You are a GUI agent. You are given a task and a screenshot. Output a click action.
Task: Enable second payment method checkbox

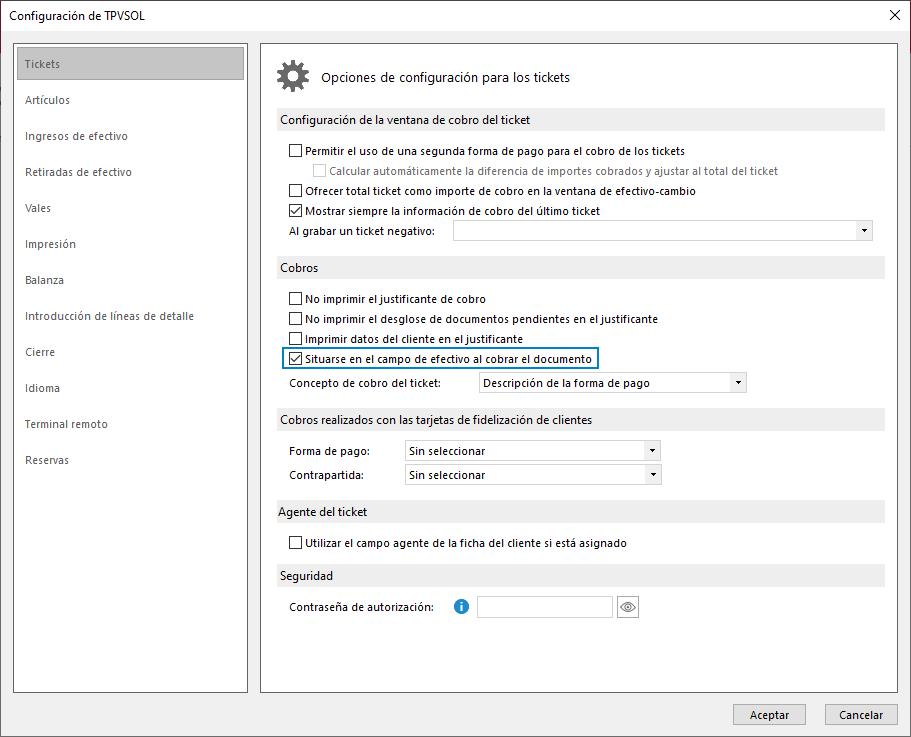tap(295, 151)
